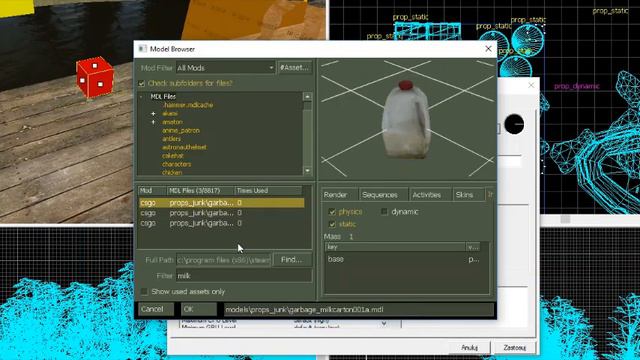Switch to the Render tab
640x360 pixels.
(x=339, y=195)
